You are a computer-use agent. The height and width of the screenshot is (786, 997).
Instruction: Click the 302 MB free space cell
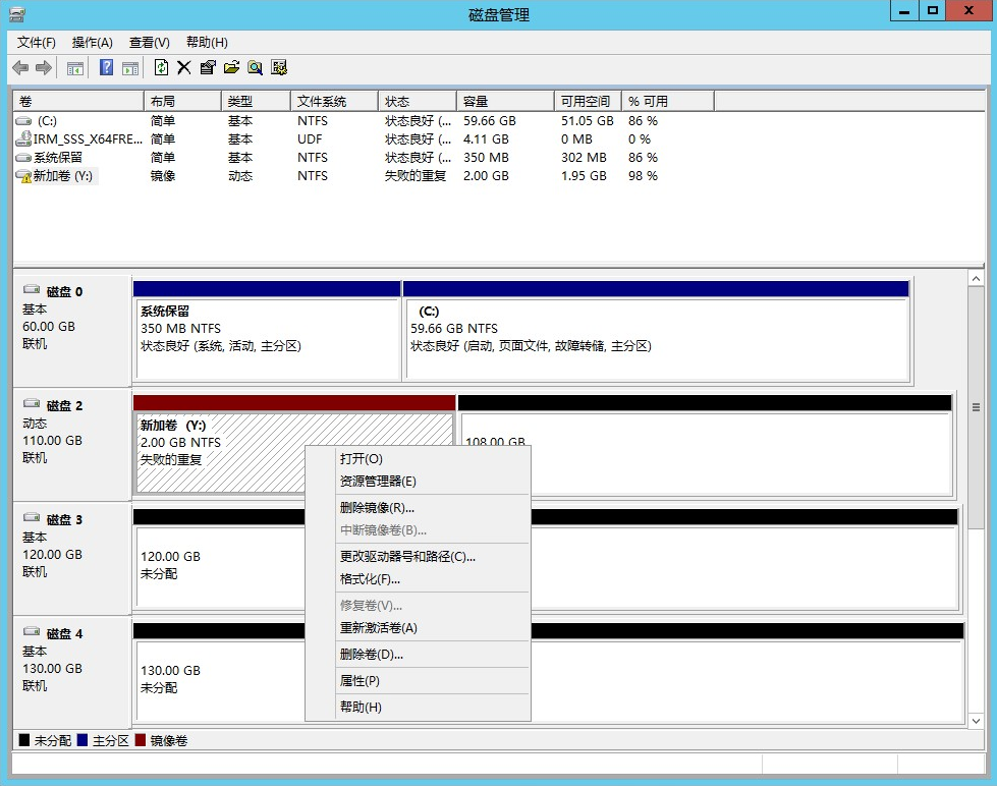coord(584,157)
